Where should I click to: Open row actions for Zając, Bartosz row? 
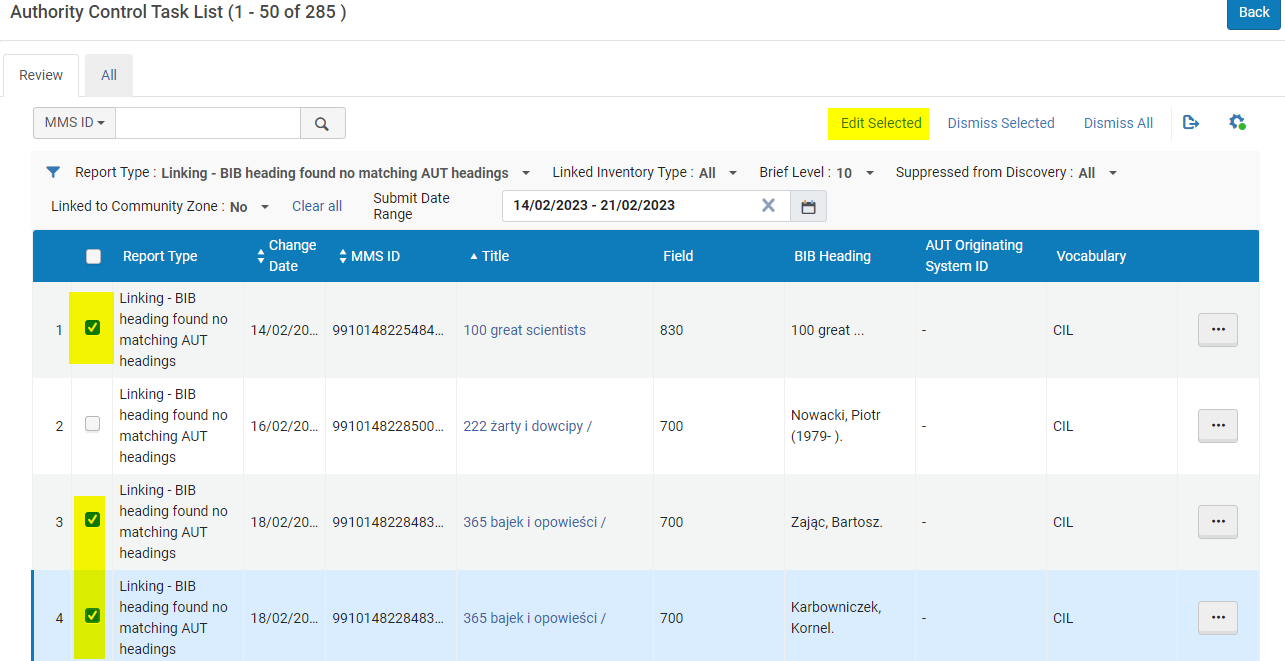click(x=1218, y=521)
